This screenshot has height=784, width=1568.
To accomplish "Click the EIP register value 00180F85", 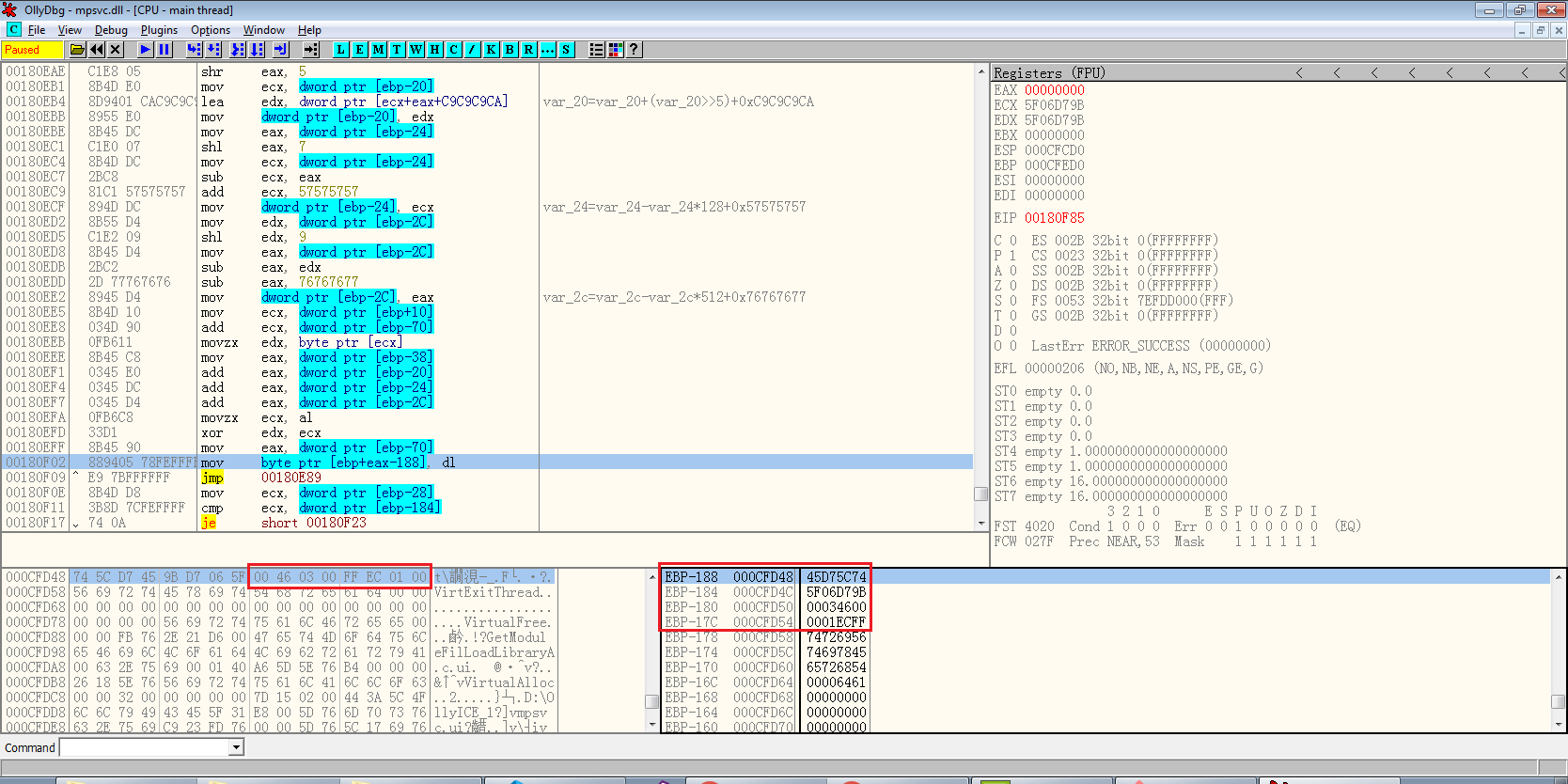I will (x=1054, y=218).
